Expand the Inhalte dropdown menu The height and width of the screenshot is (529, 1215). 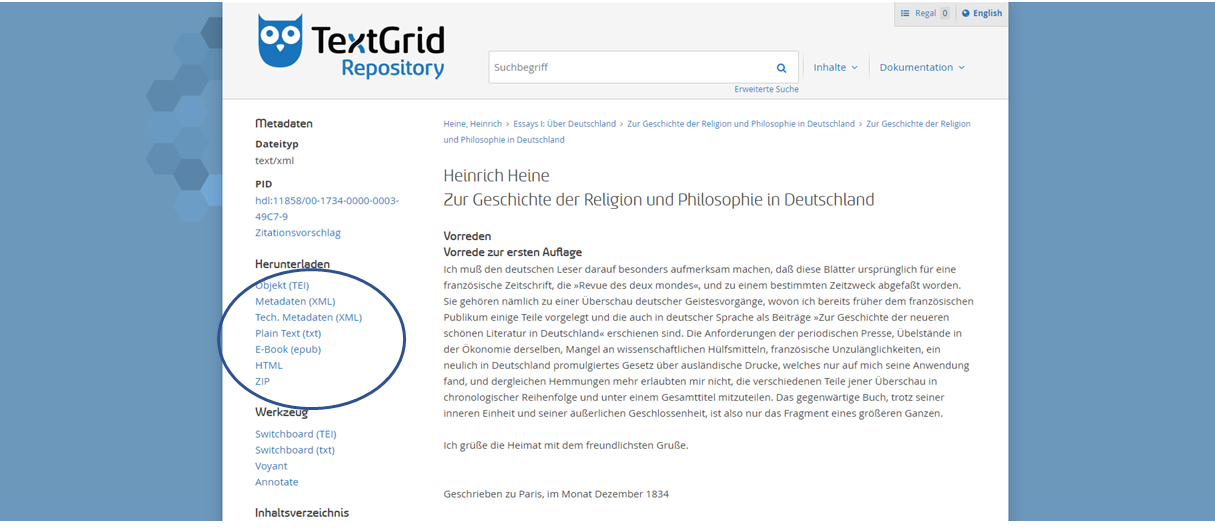click(835, 68)
